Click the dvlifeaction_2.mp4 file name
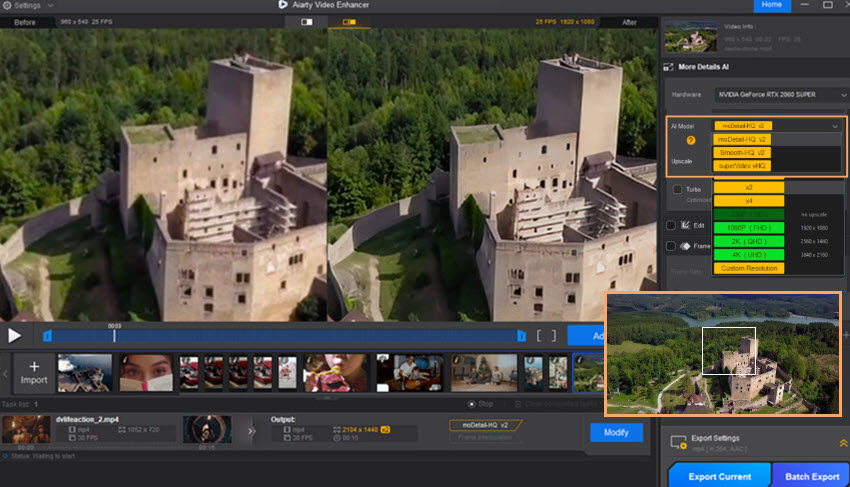Screen dimensions: 850x487 coord(87,419)
